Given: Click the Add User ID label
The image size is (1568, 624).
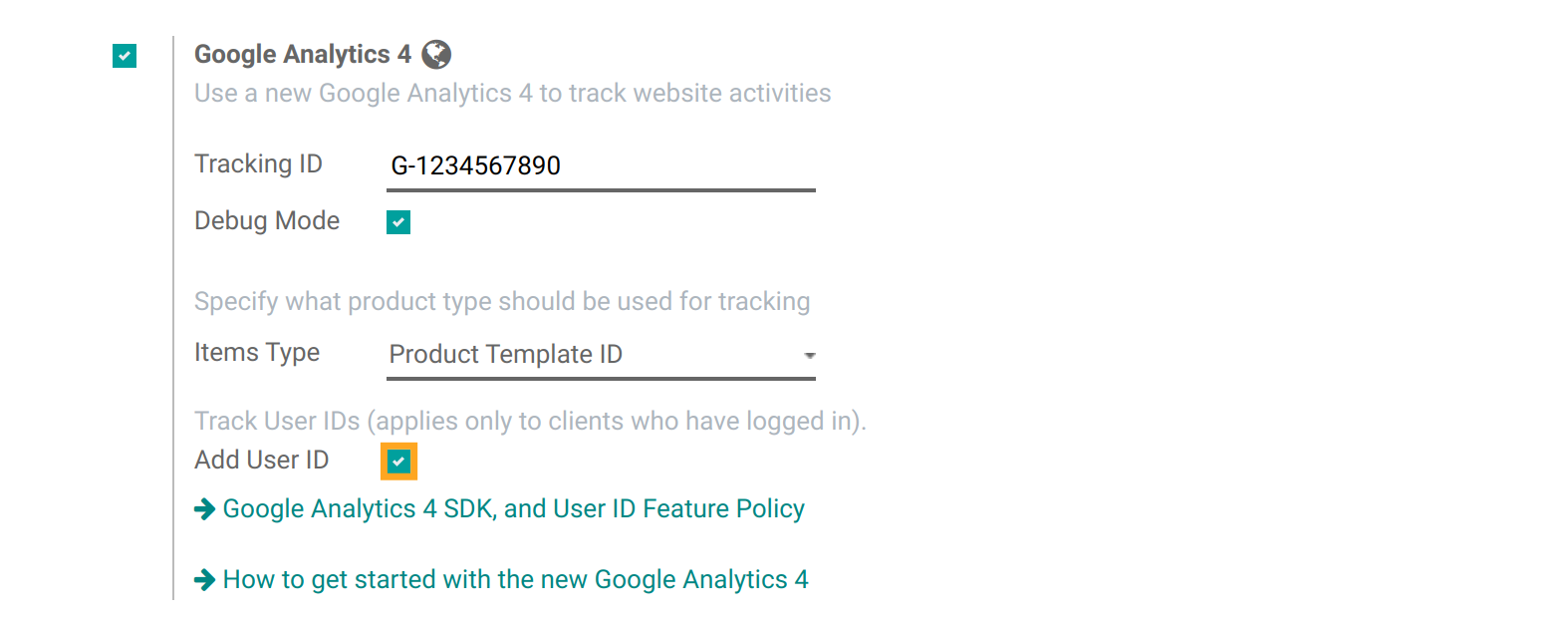Looking at the screenshot, I should [262, 461].
